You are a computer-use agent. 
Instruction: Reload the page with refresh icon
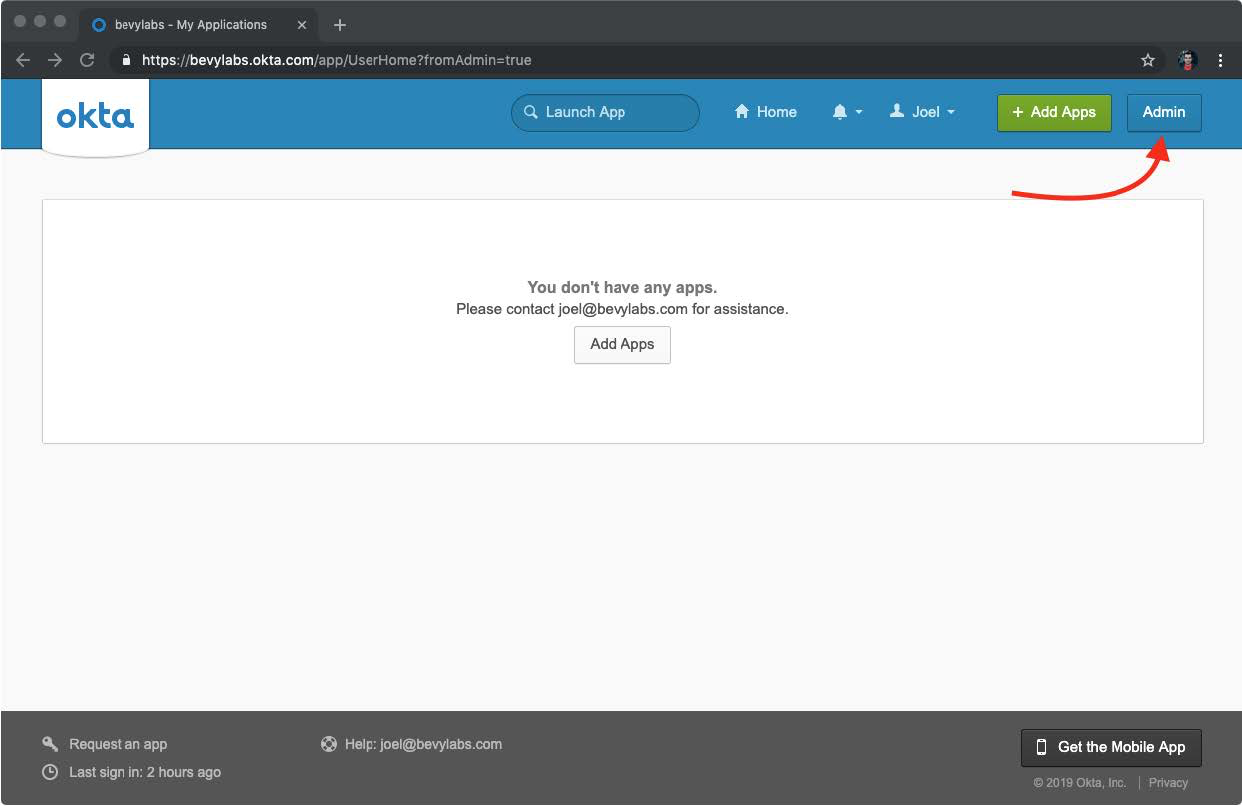87,60
